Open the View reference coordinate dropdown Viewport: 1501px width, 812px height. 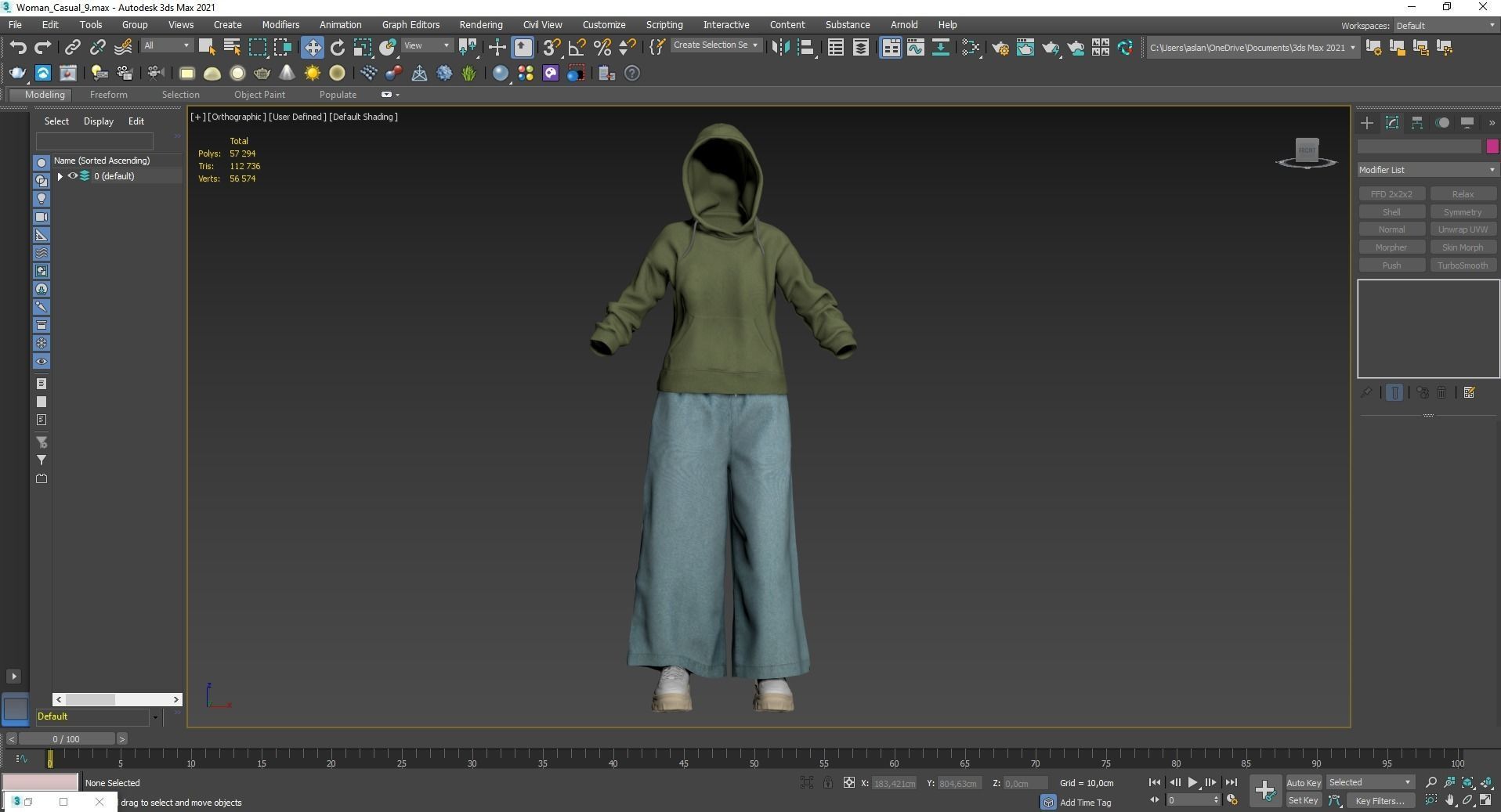(427, 45)
